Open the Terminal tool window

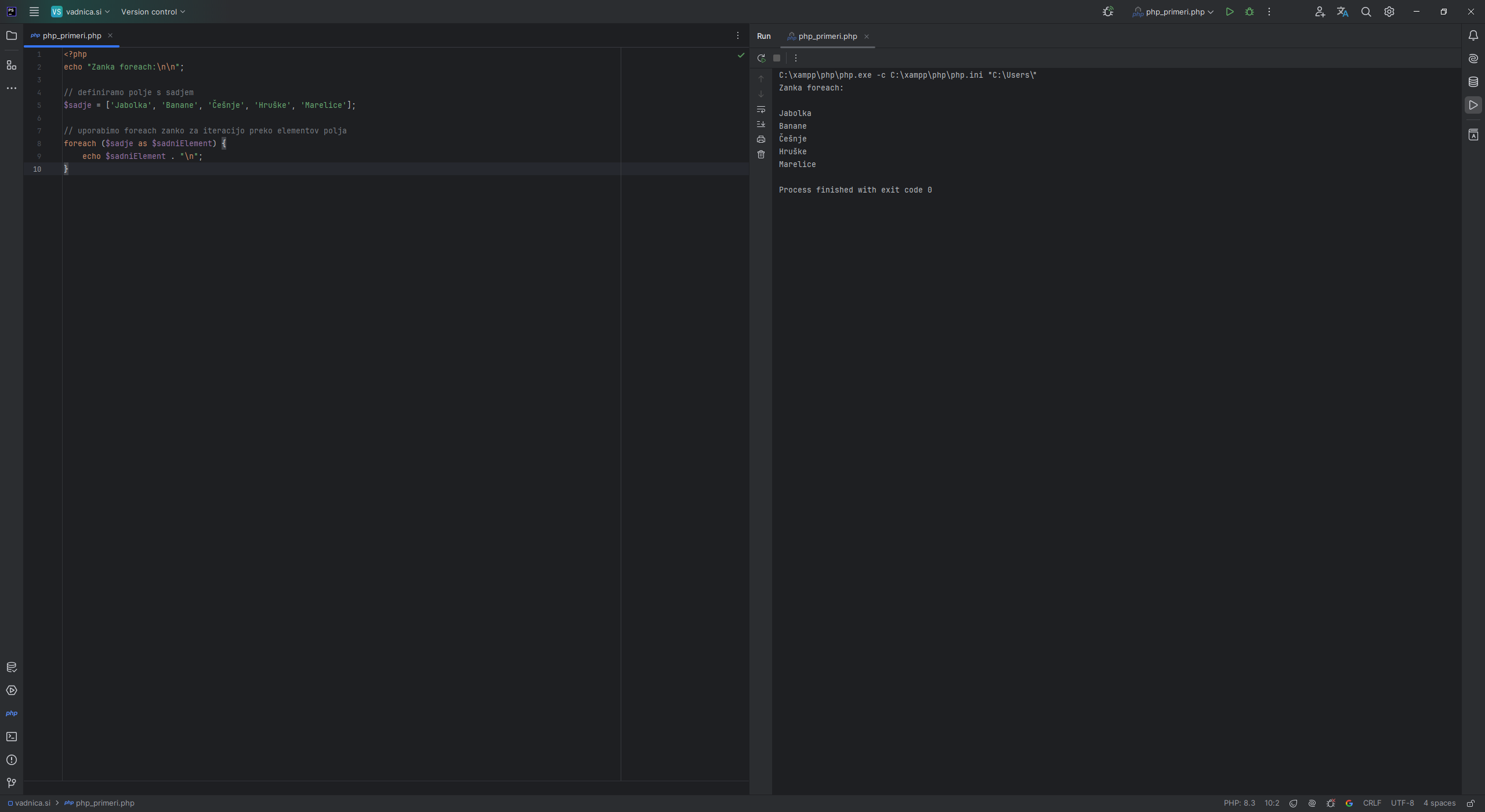(12, 736)
